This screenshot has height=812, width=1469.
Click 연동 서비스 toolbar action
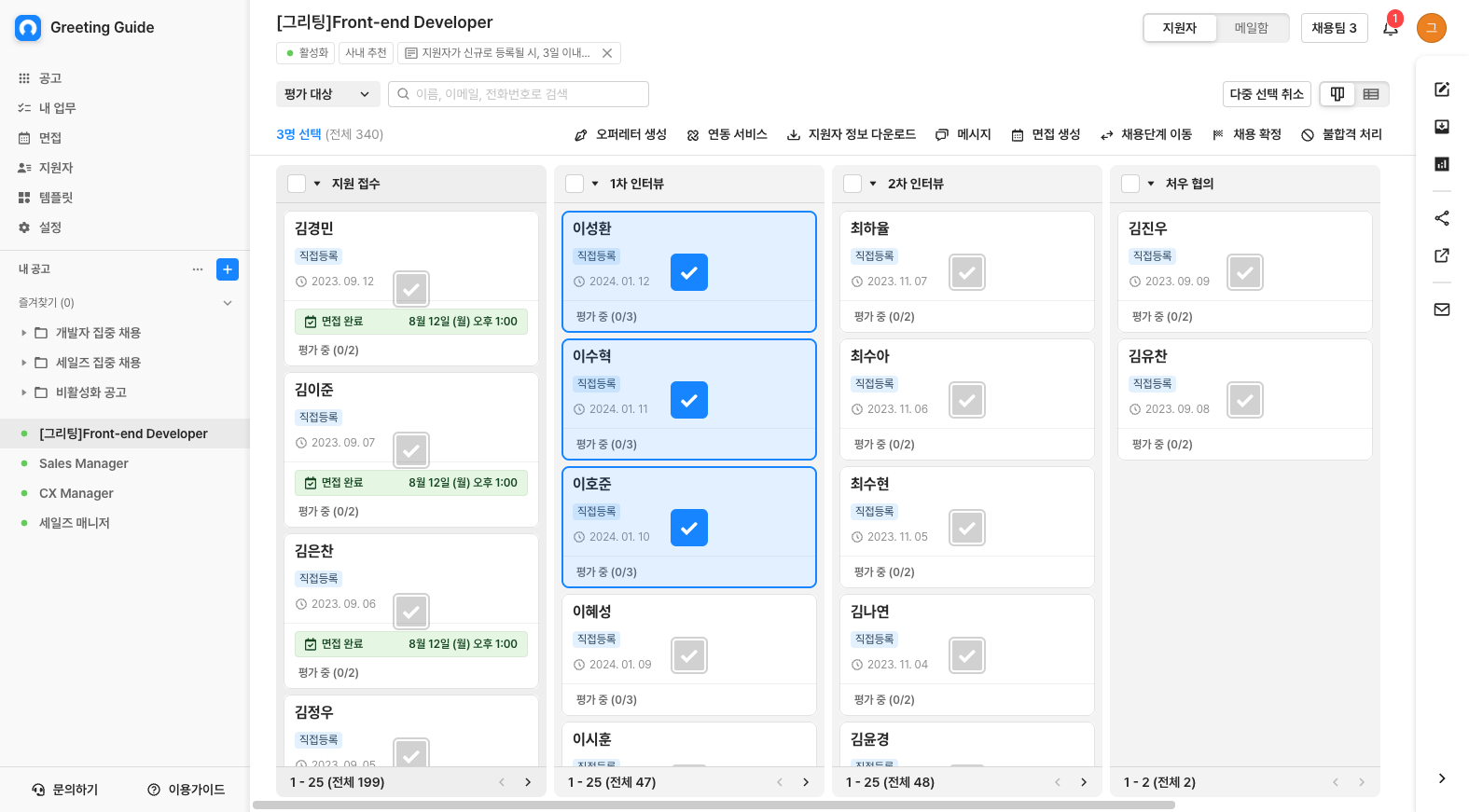point(727,134)
